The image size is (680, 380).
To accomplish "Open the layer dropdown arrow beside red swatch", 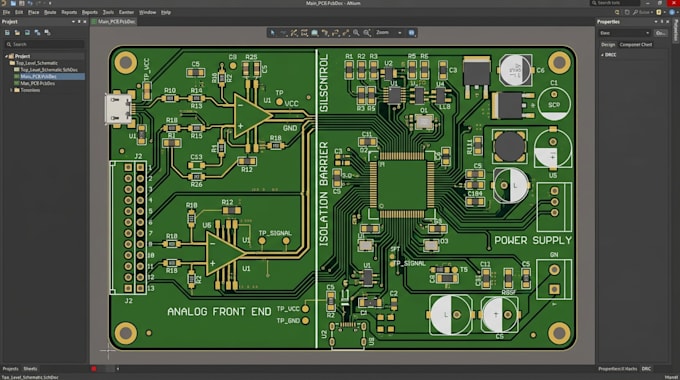I will [118, 369].
